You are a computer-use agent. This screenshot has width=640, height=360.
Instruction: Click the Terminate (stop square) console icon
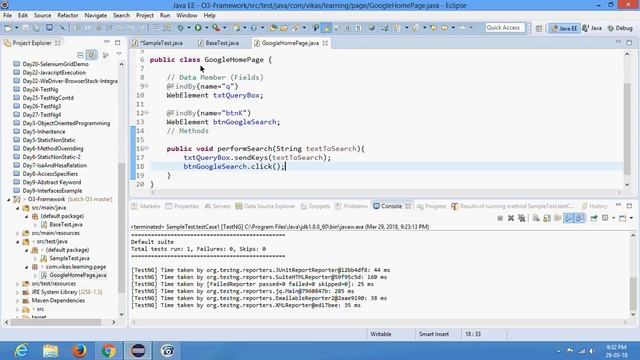(500, 218)
